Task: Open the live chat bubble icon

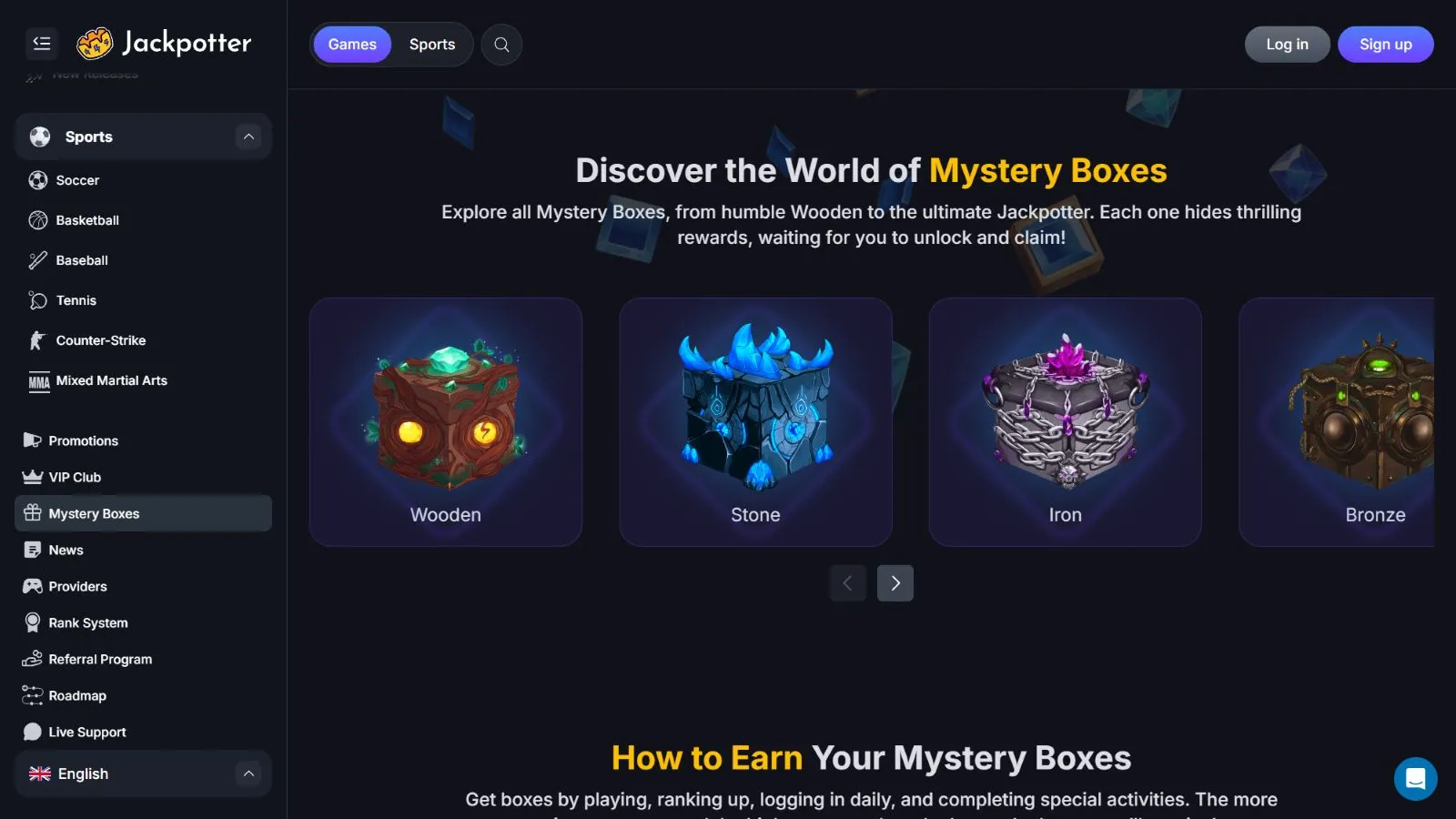Action: coord(1415,779)
